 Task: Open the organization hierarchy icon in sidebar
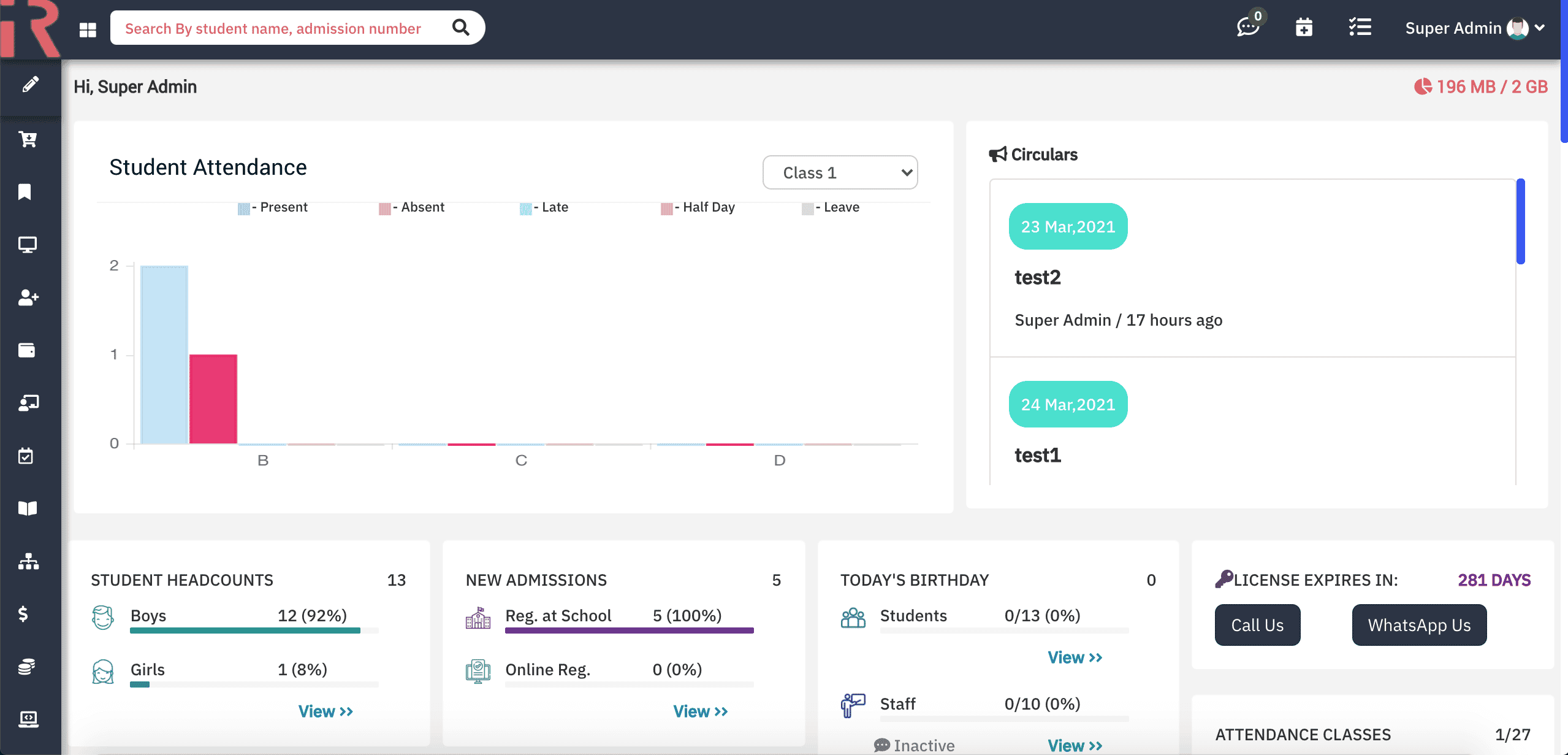29,562
